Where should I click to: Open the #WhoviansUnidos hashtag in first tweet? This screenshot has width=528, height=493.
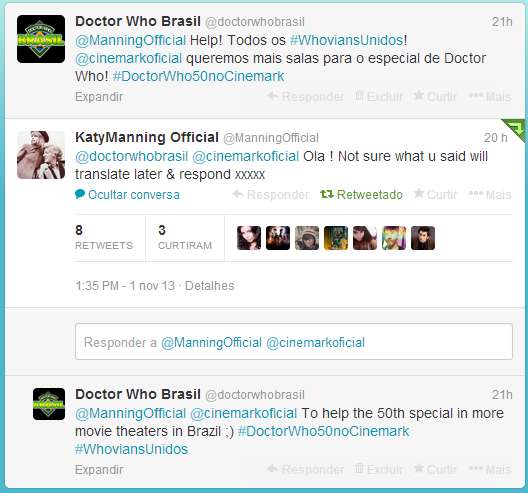(x=346, y=40)
